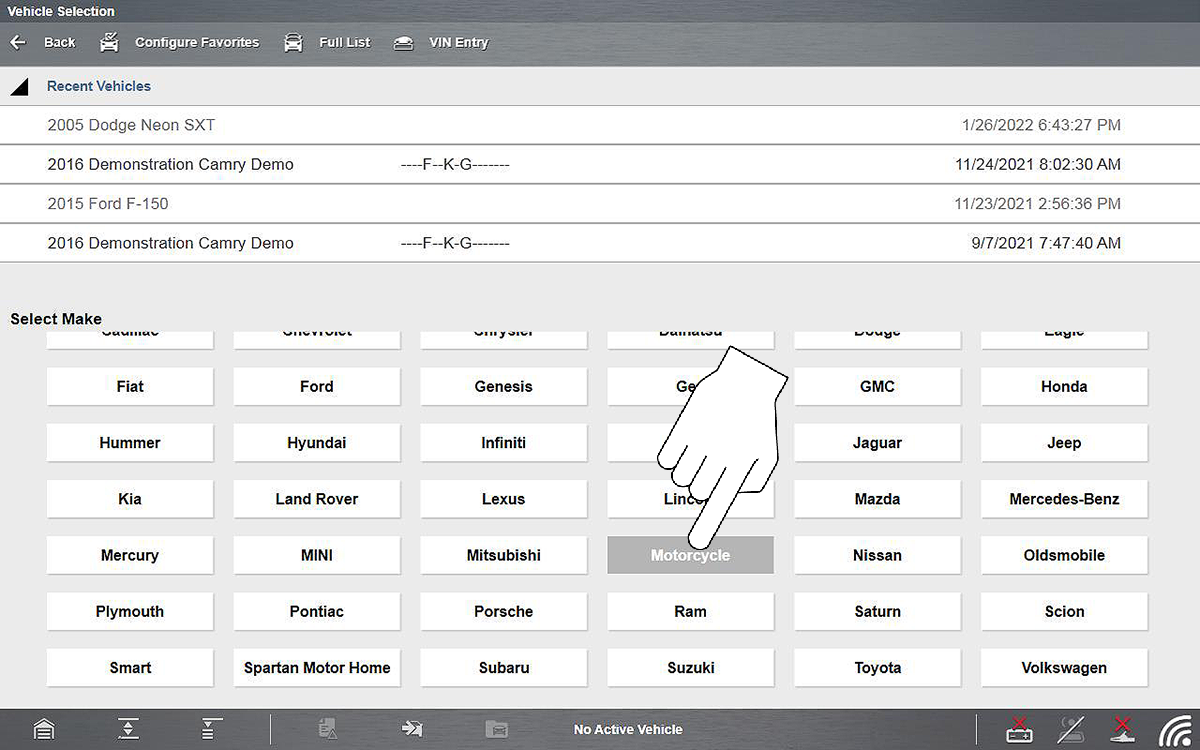Image resolution: width=1200 pixels, height=750 pixels.
Task: Click the battery connection status icon
Action: [1018, 729]
